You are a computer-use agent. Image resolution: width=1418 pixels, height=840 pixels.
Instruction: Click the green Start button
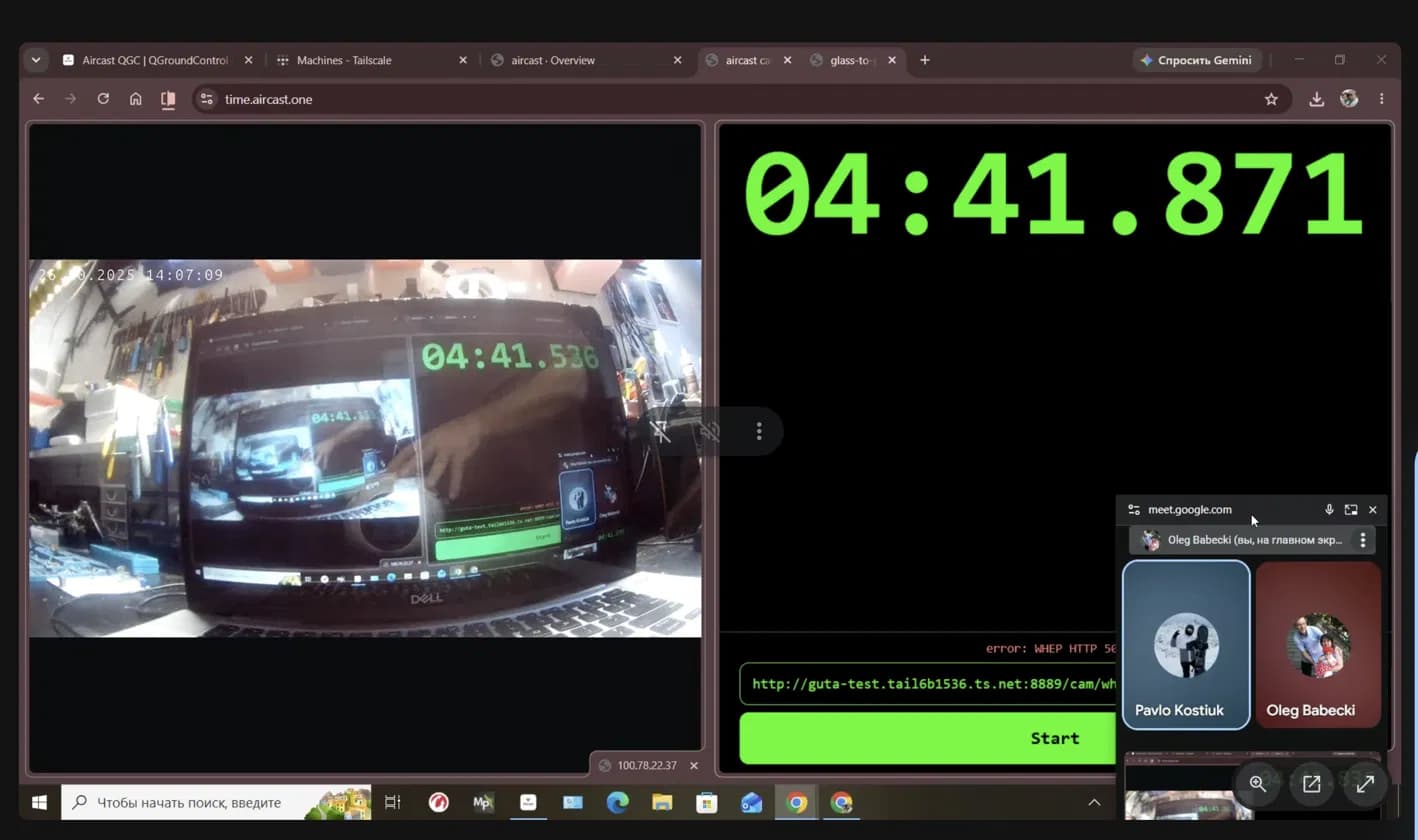[x=927, y=738]
